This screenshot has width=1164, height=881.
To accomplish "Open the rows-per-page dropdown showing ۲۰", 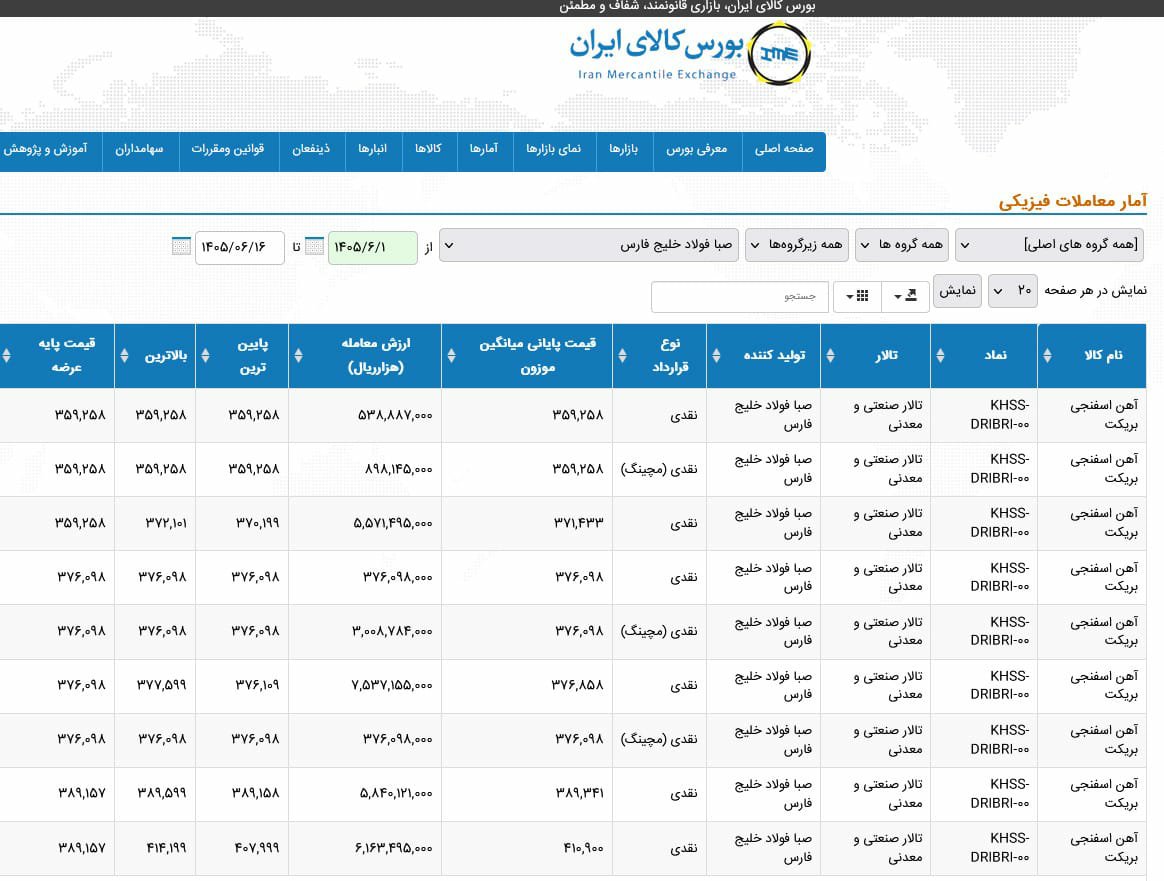I will tap(1013, 290).
